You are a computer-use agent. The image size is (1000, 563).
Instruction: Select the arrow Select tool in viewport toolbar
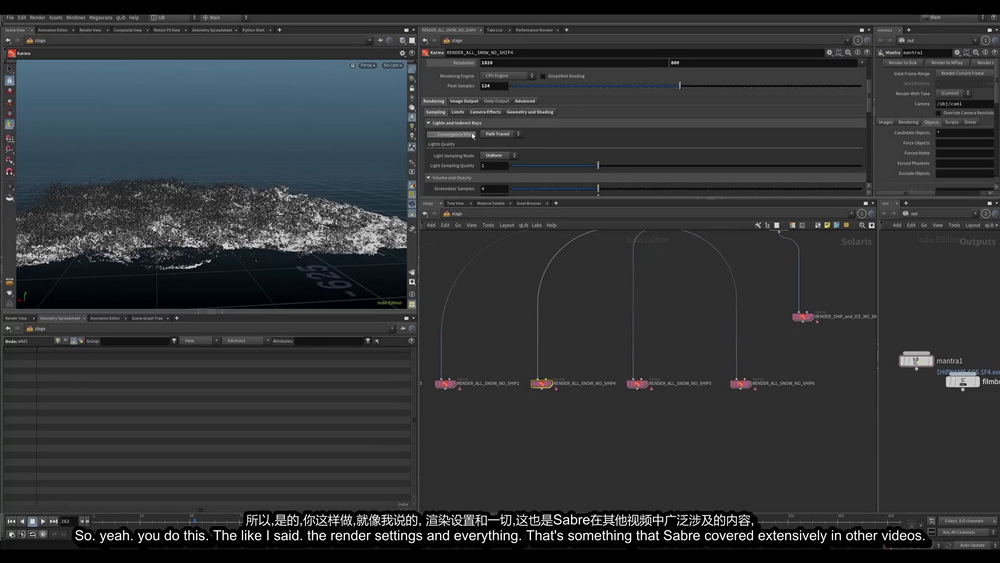(10, 69)
